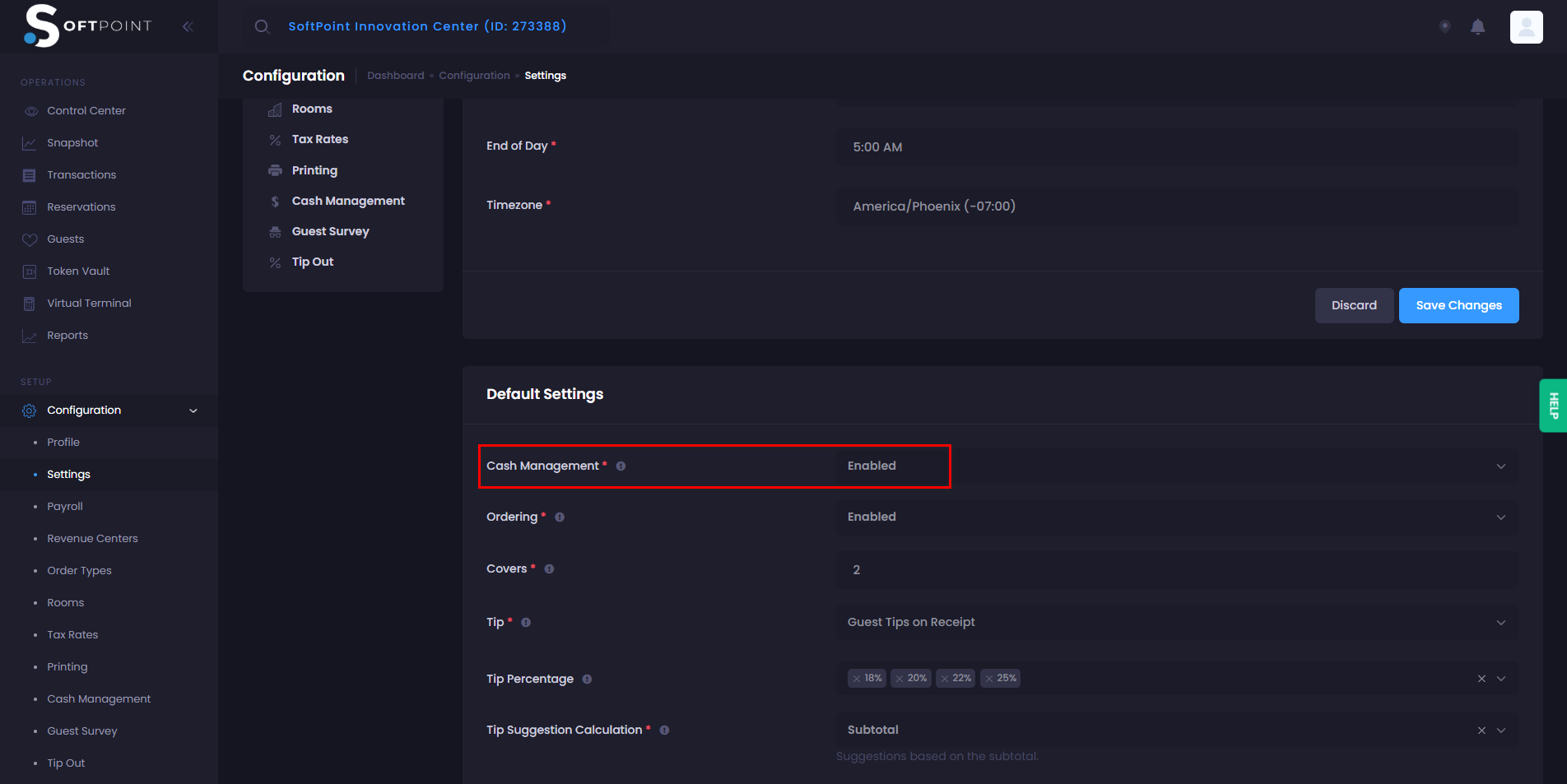Open the Ordering dropdown
The image size is (1567, 784).
click(1177, 517)
